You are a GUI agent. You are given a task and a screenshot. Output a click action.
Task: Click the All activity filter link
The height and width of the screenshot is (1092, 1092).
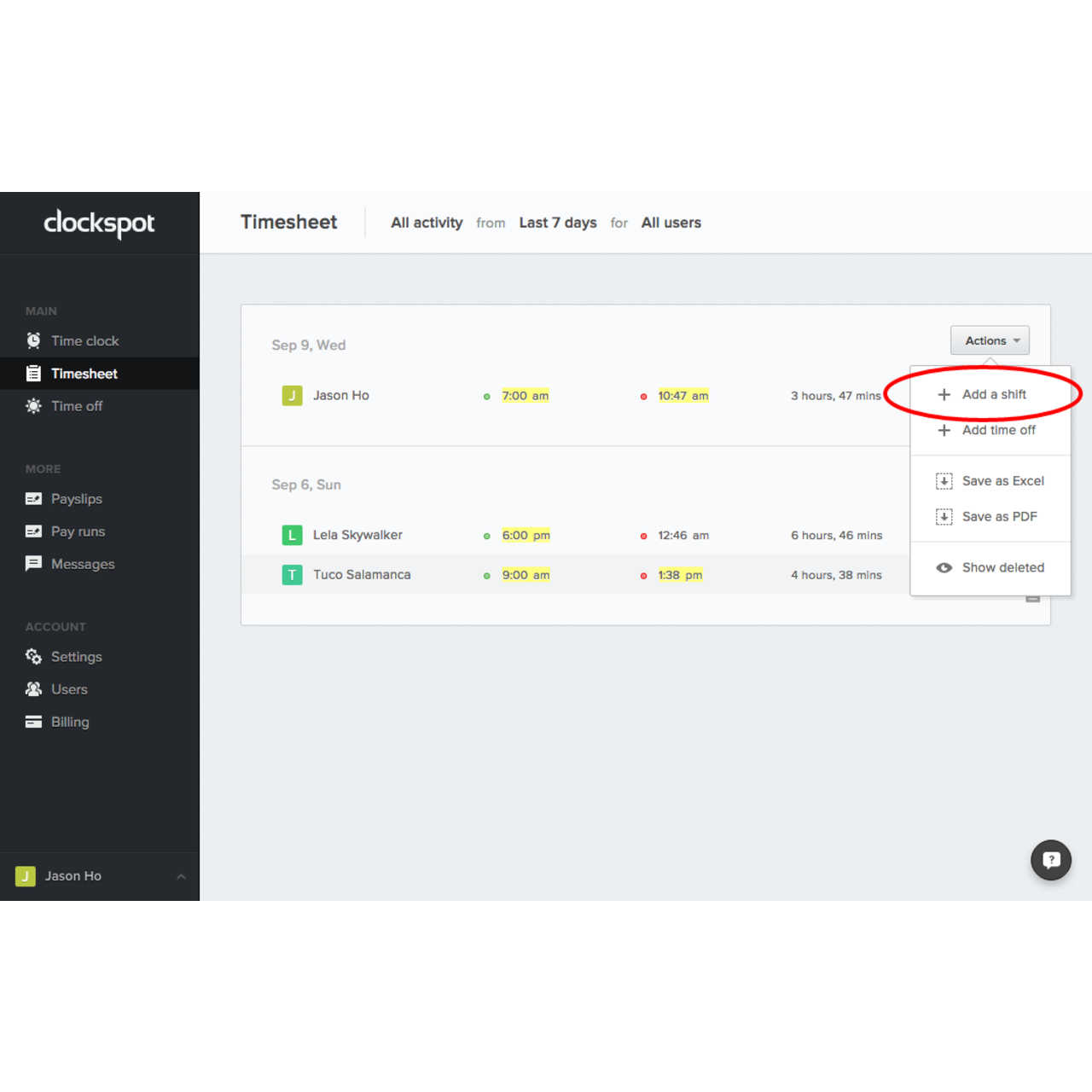pos(427,223)
